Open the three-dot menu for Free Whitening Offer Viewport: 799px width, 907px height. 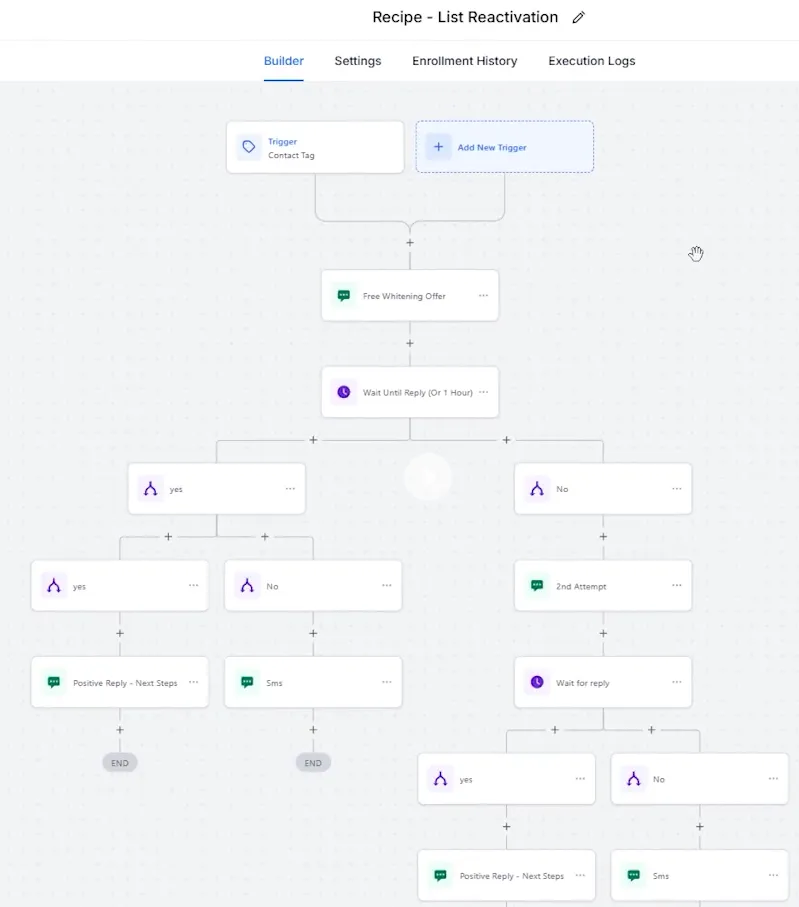[484, 296]
